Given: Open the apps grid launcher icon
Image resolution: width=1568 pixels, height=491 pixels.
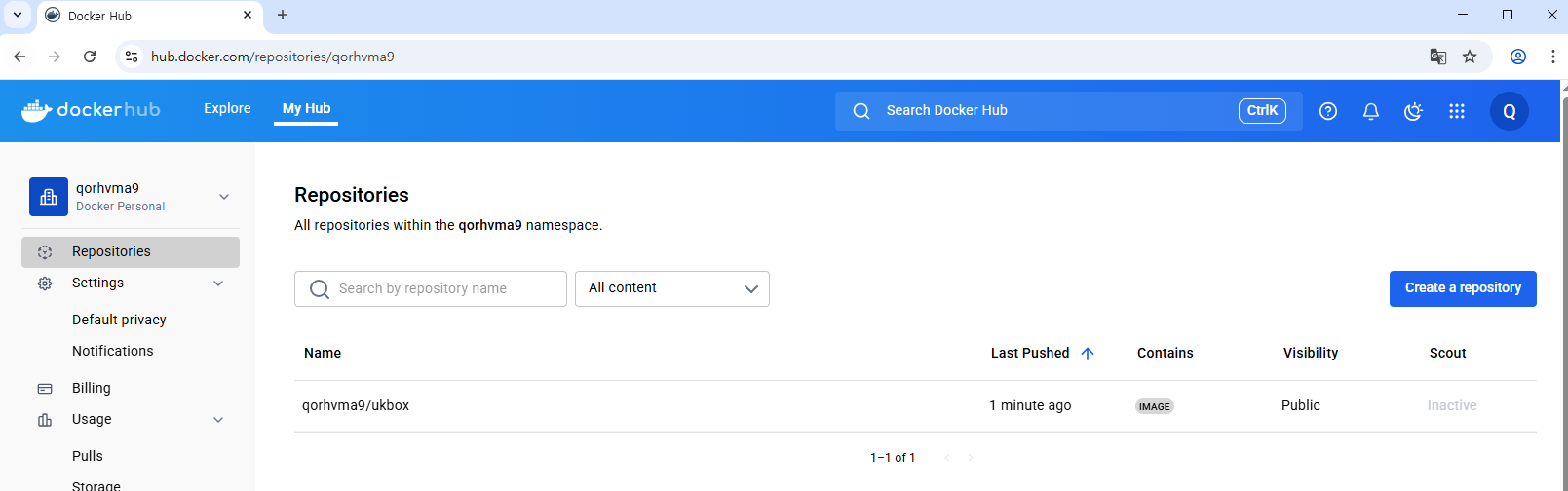Looking at the screenshot, I should [1456, 111].
